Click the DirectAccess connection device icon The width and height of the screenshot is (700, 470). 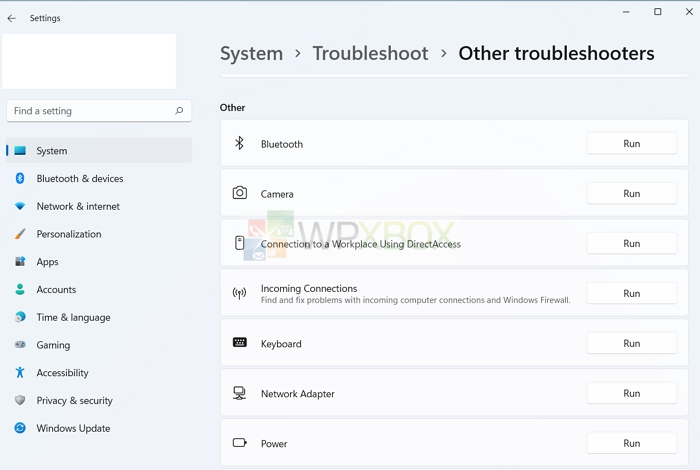[x=240, y=243]
